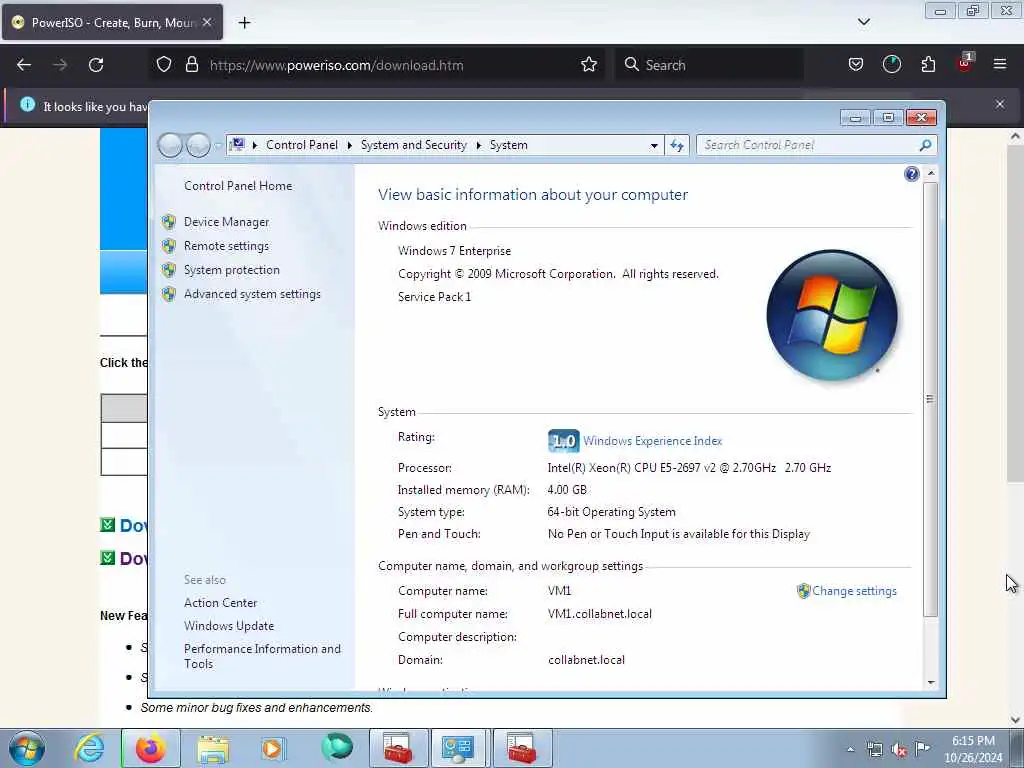Open list all tabs dropdown chevron
Screen dimensions: 1024x768
tap(863, 22)
